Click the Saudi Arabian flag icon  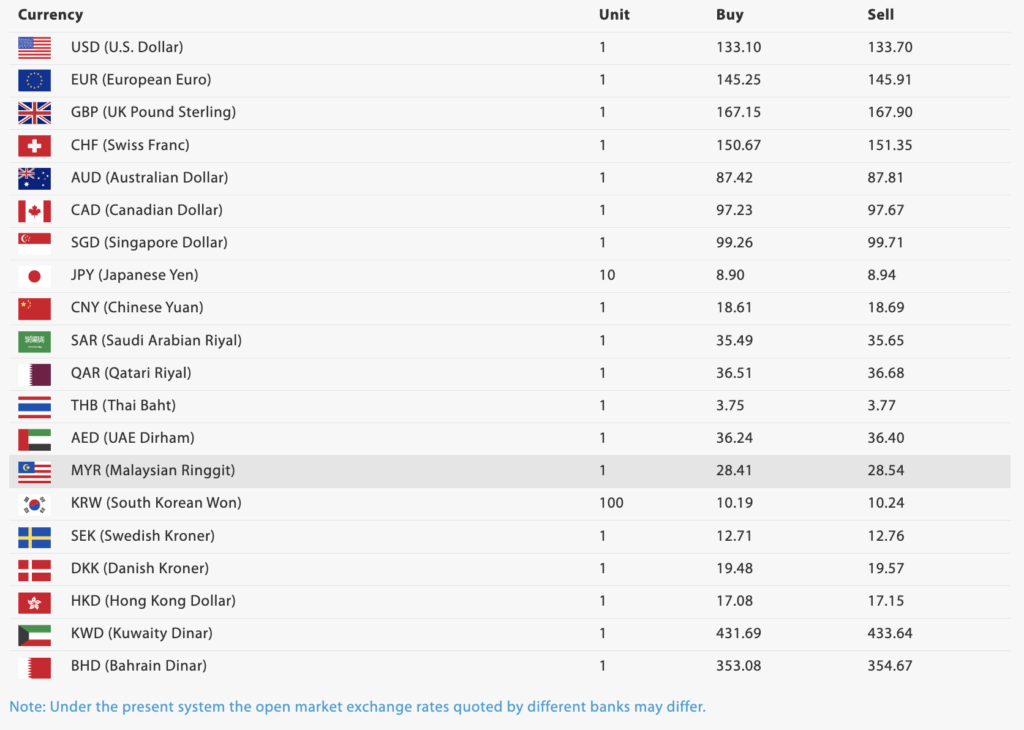34,340
